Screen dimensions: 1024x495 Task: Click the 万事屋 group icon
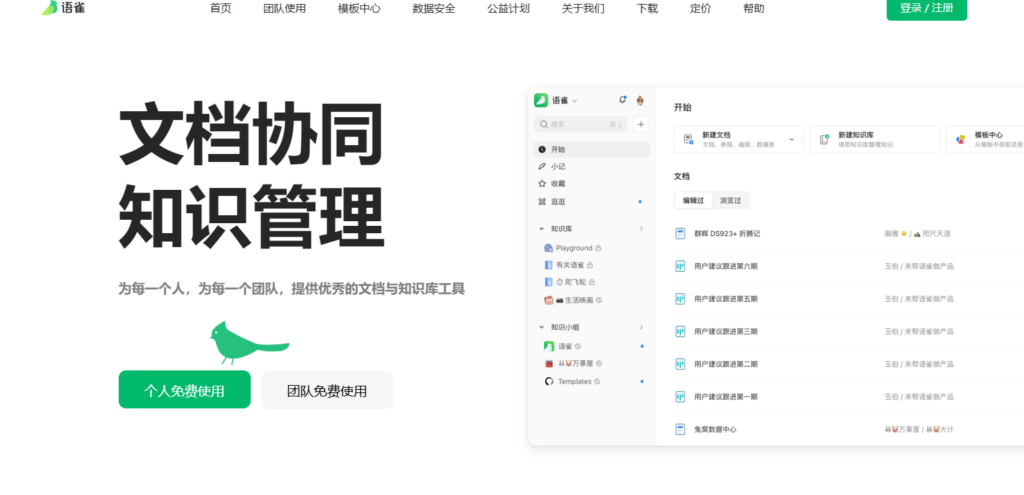pyautogui.click(x=549, y=363)
